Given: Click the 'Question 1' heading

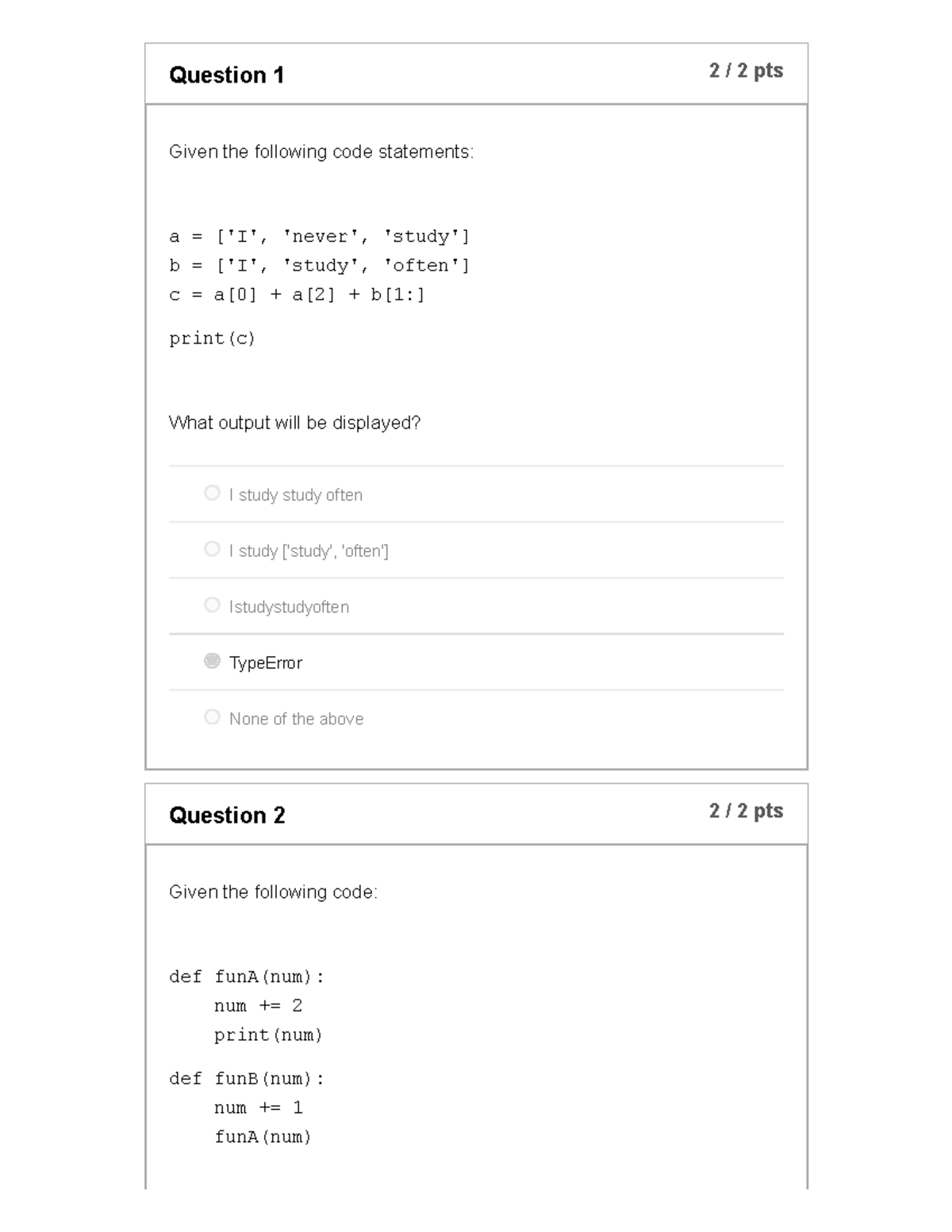Looking at the screenshot, I should tap(226, 75).
